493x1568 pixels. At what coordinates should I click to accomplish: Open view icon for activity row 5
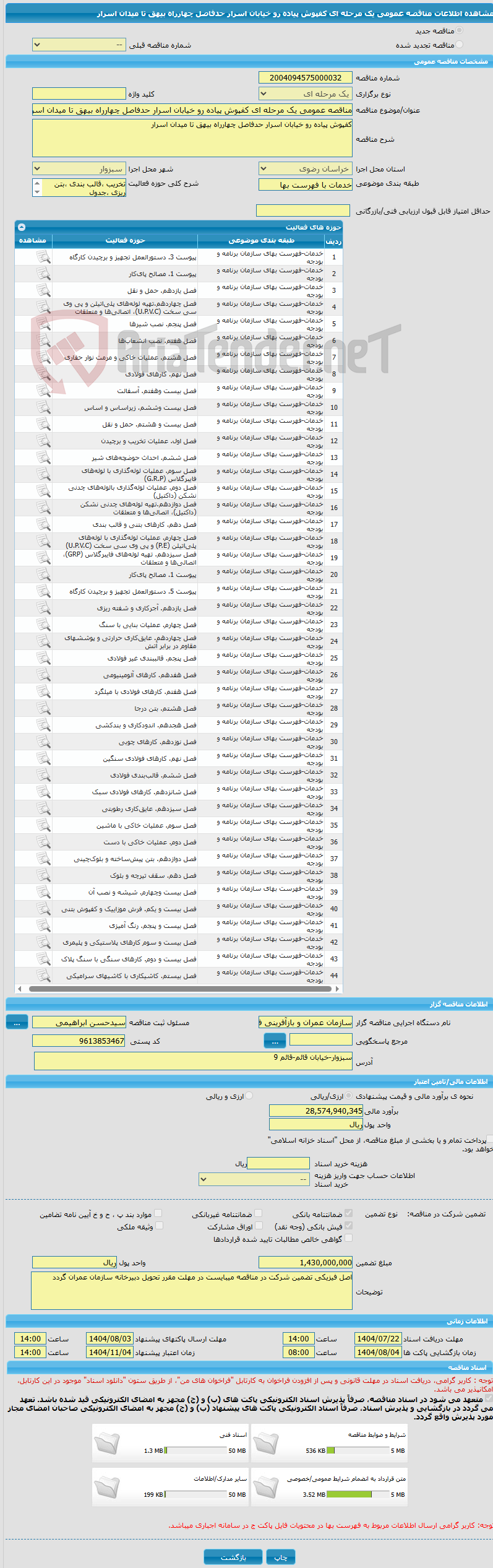[43, 324]
